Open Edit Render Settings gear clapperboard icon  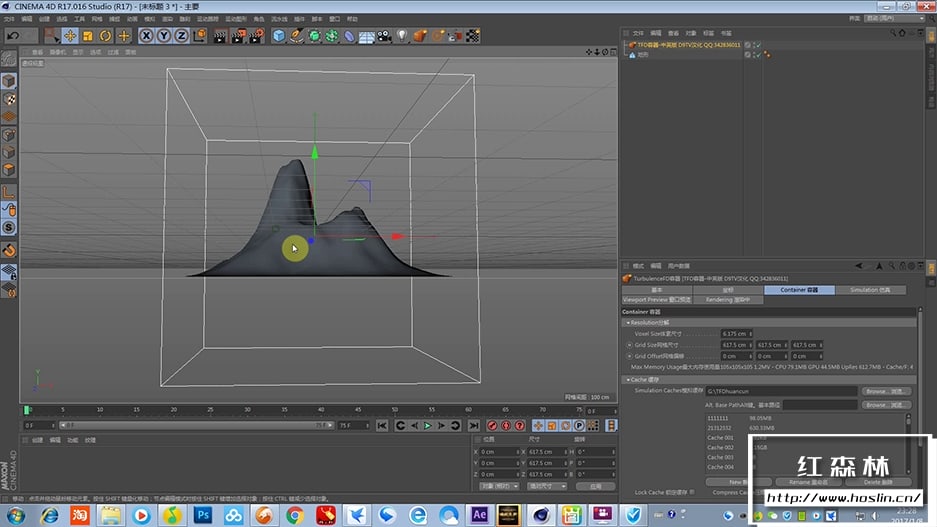click(257, 36)
